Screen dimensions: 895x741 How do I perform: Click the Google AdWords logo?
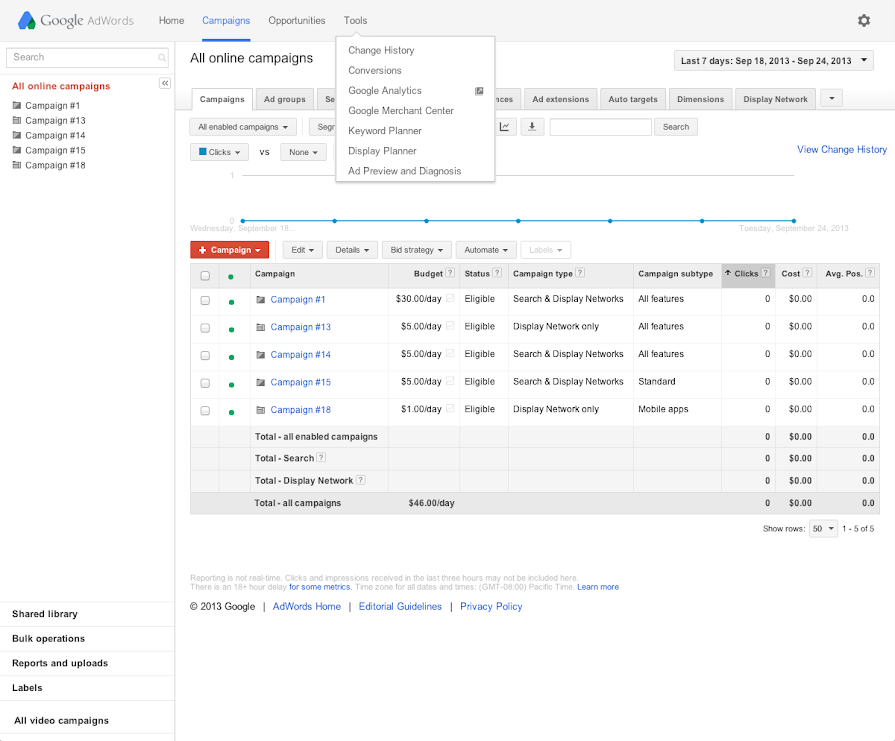coord(78,21)
